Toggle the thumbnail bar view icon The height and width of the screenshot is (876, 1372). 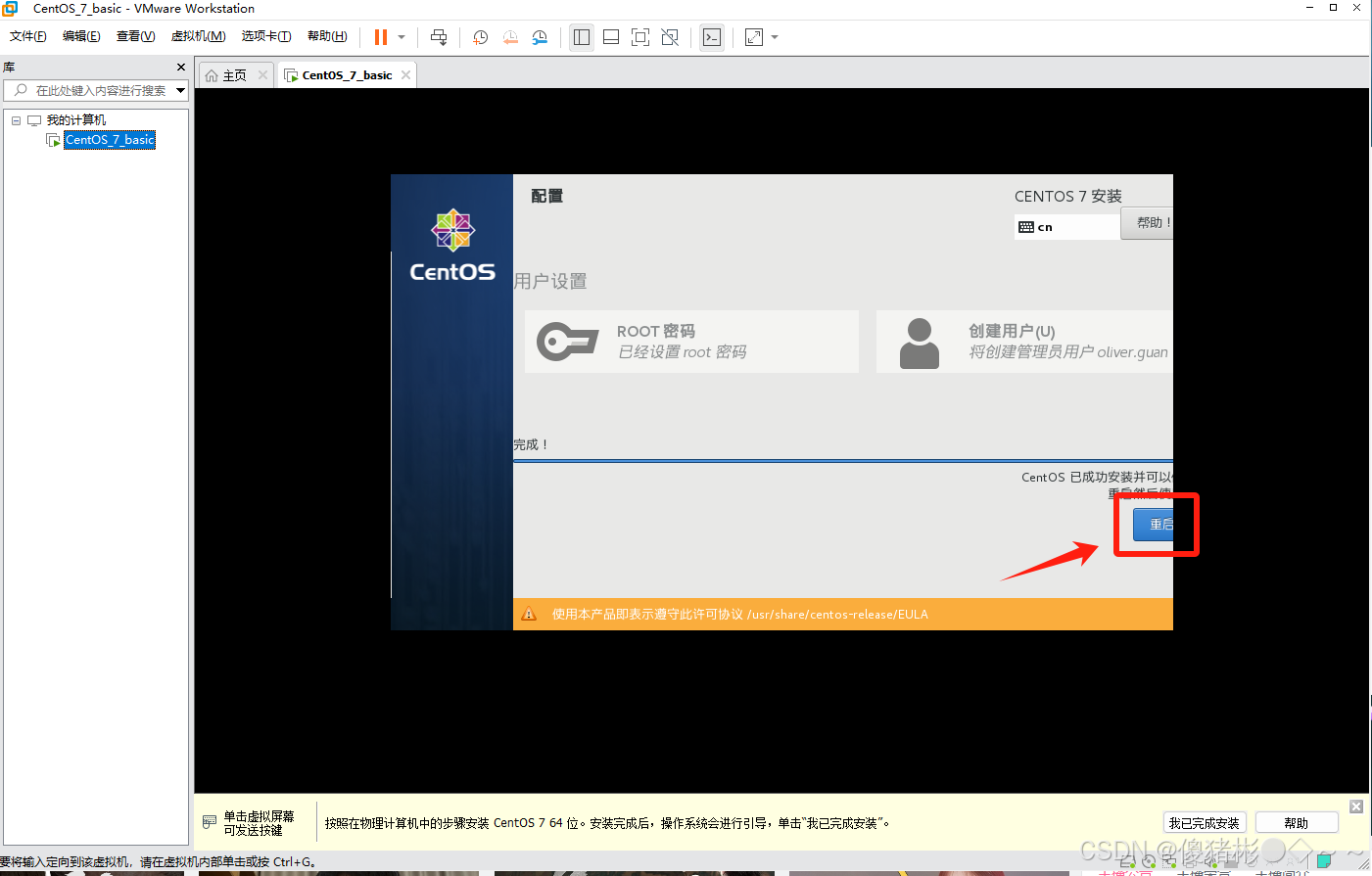point(611,37)
